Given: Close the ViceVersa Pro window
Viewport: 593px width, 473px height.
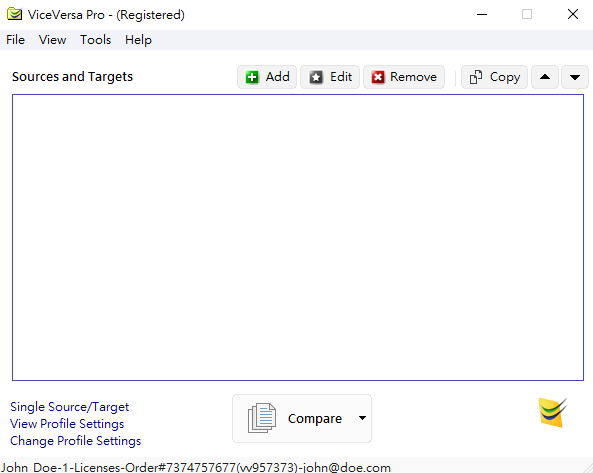Looking at the screenshot, I should coord(573,14).
